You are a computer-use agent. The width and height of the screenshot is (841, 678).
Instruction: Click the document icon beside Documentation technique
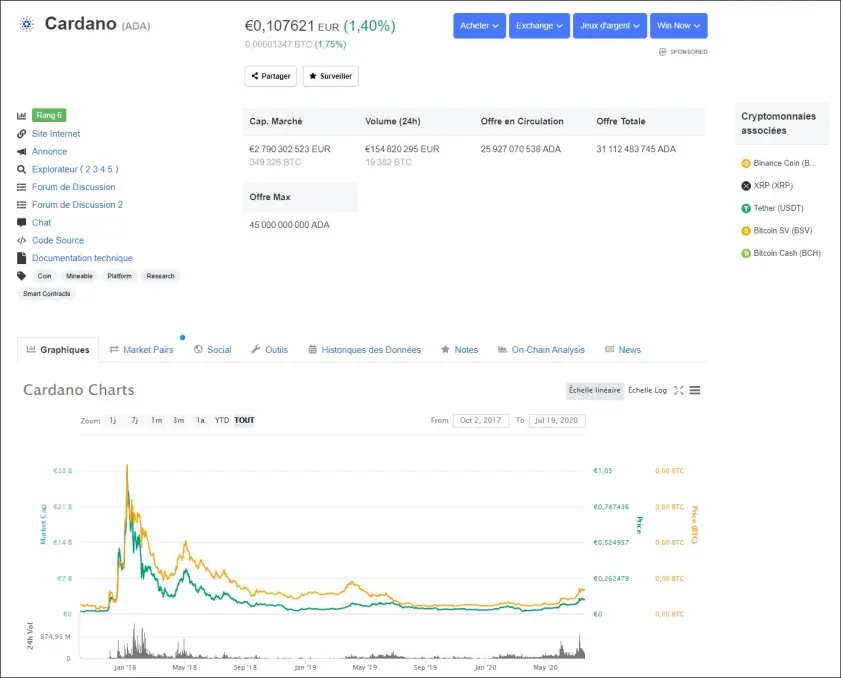pos(21,258)
